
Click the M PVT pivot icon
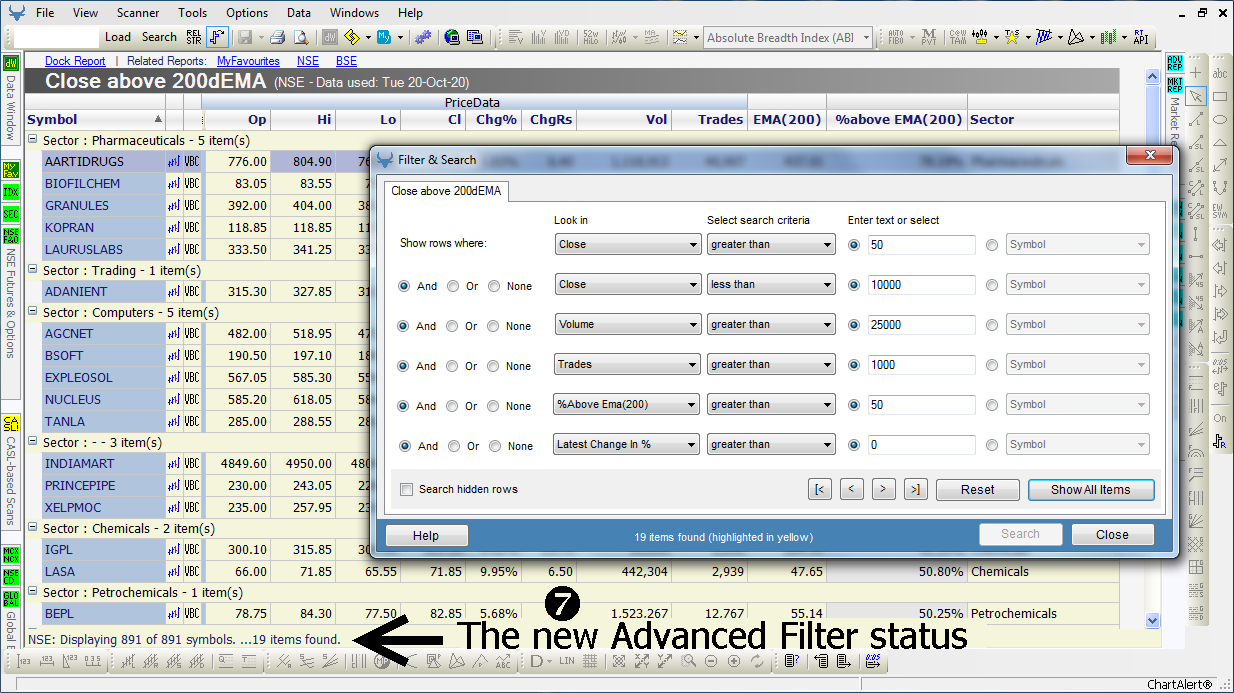(x=929, y=37)
